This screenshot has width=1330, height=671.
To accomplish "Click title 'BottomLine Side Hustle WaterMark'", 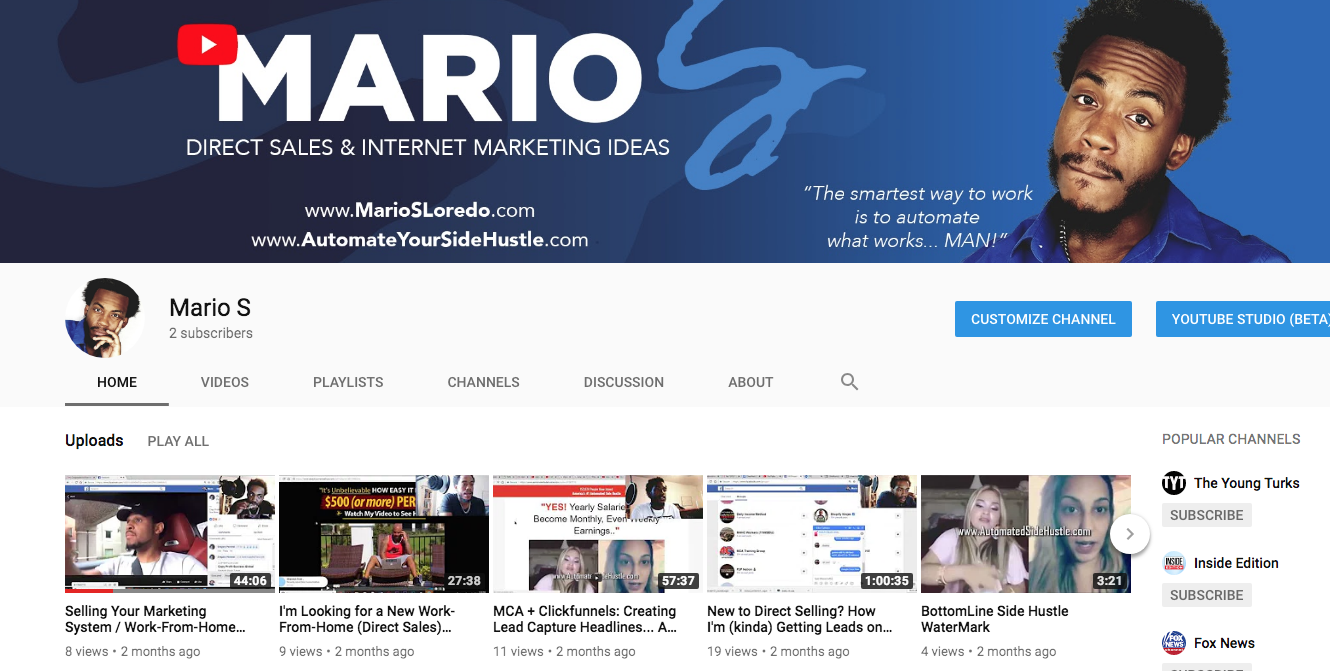I will click(x=995, y=619).
